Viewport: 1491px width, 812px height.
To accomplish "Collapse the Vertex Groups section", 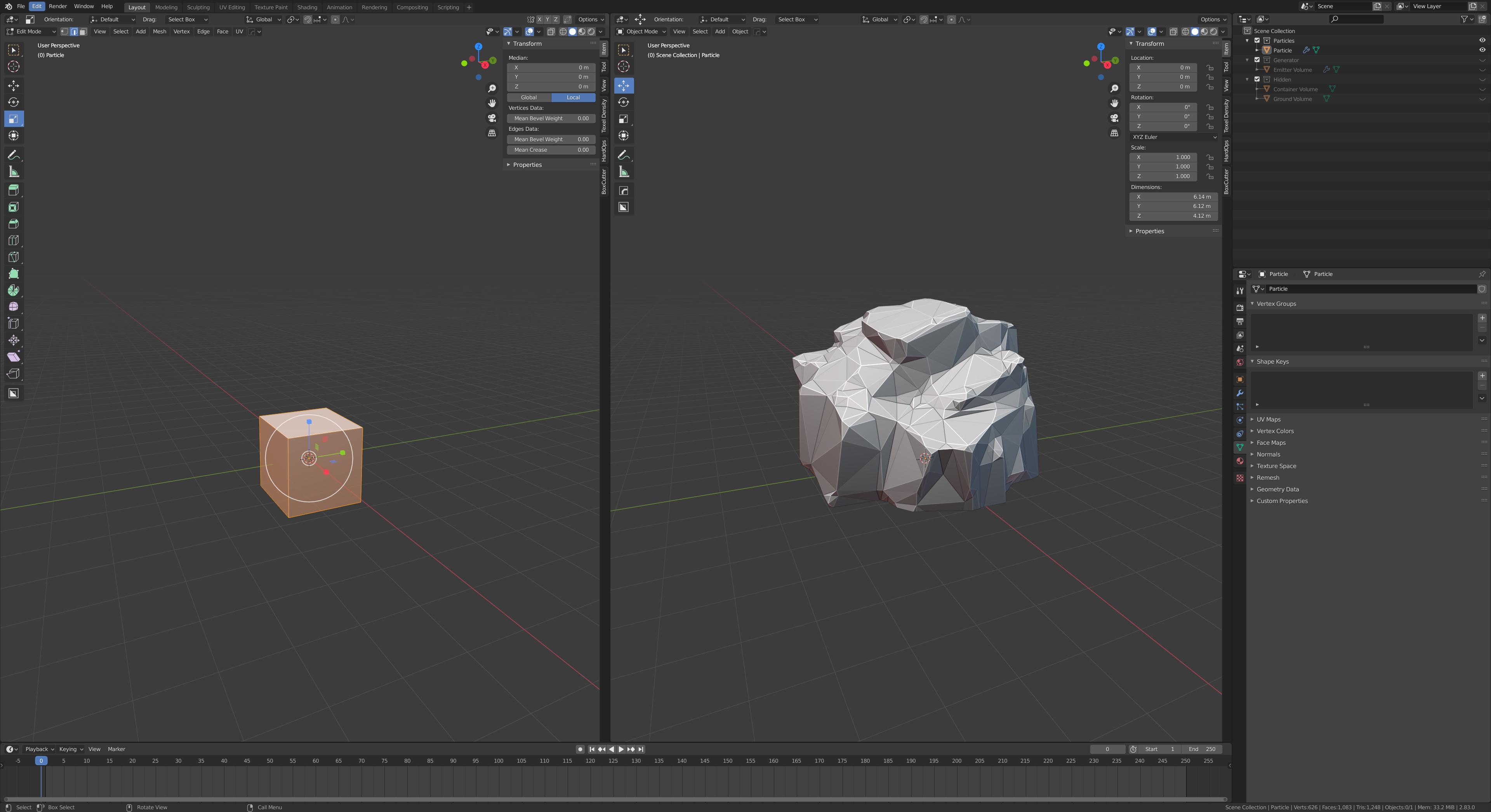I will click(1276, 304).
